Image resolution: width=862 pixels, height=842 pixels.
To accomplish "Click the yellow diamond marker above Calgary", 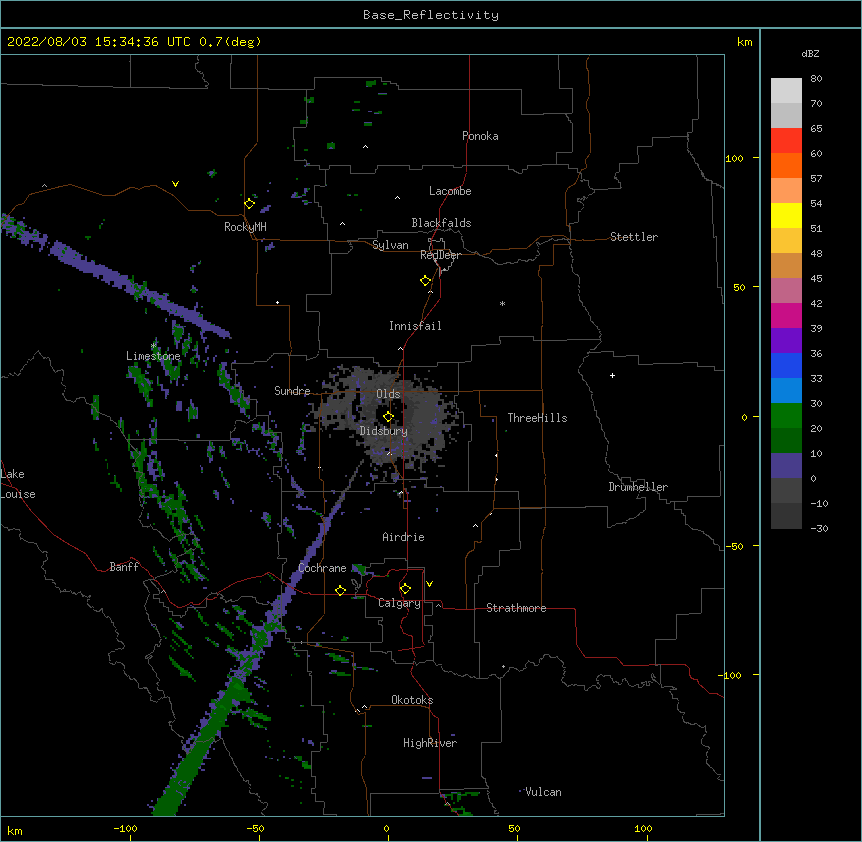I will (x=405, y=589).
